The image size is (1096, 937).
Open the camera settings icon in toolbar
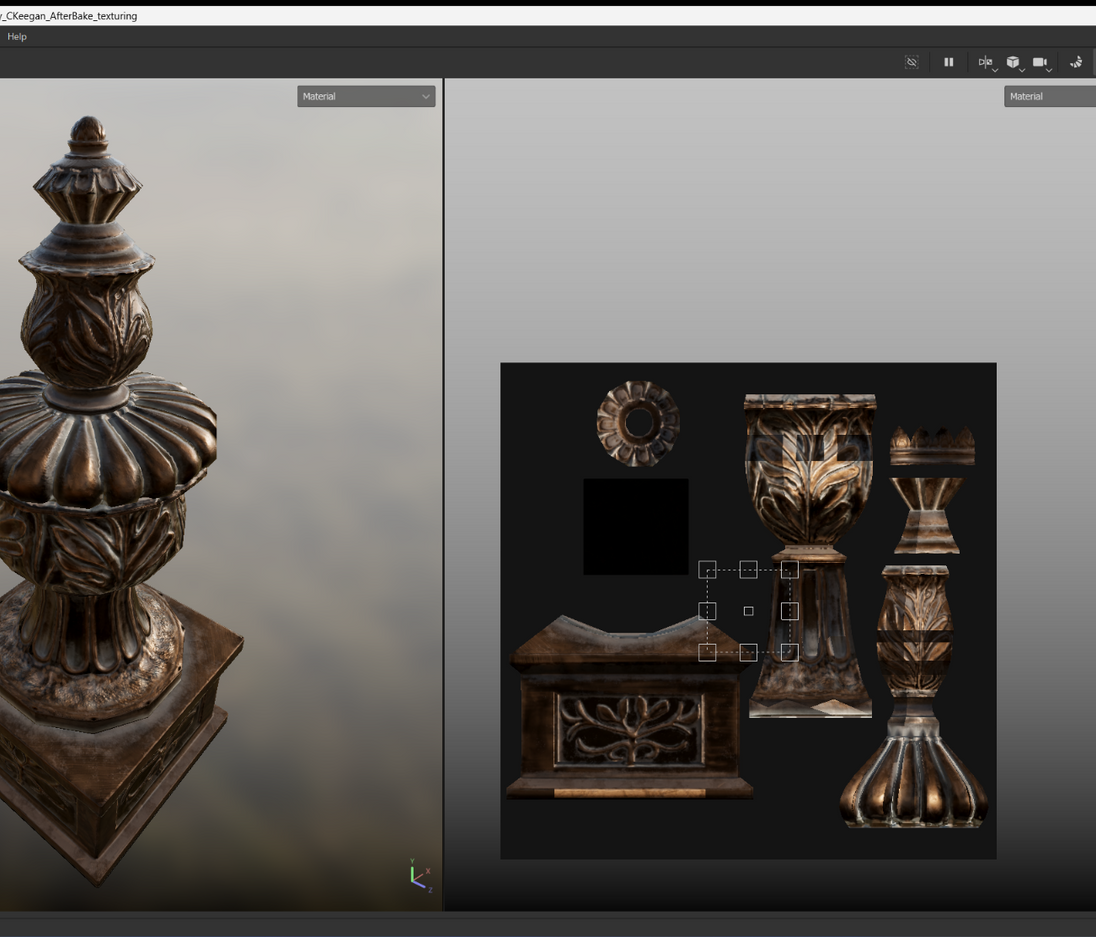click(1040, 62)
